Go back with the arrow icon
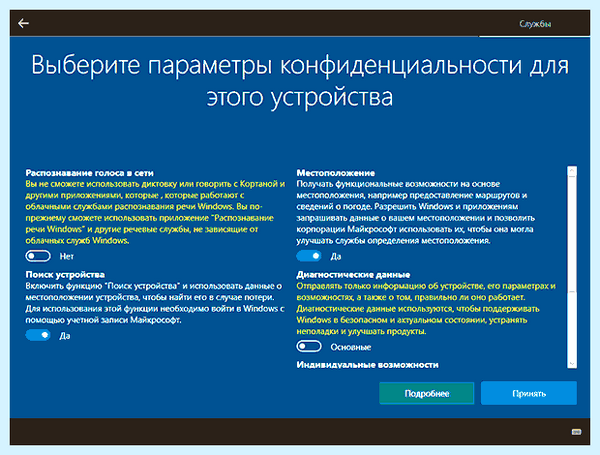The width and height of the screenshot is (600, 455). click(23, 23)
